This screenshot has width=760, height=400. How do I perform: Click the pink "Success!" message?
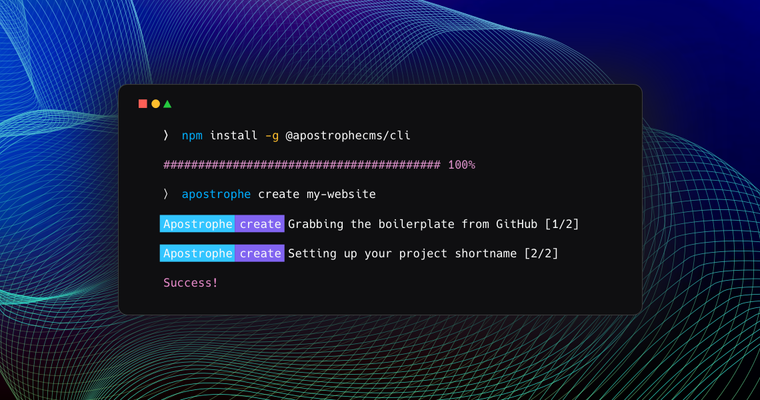click(190, 283)
